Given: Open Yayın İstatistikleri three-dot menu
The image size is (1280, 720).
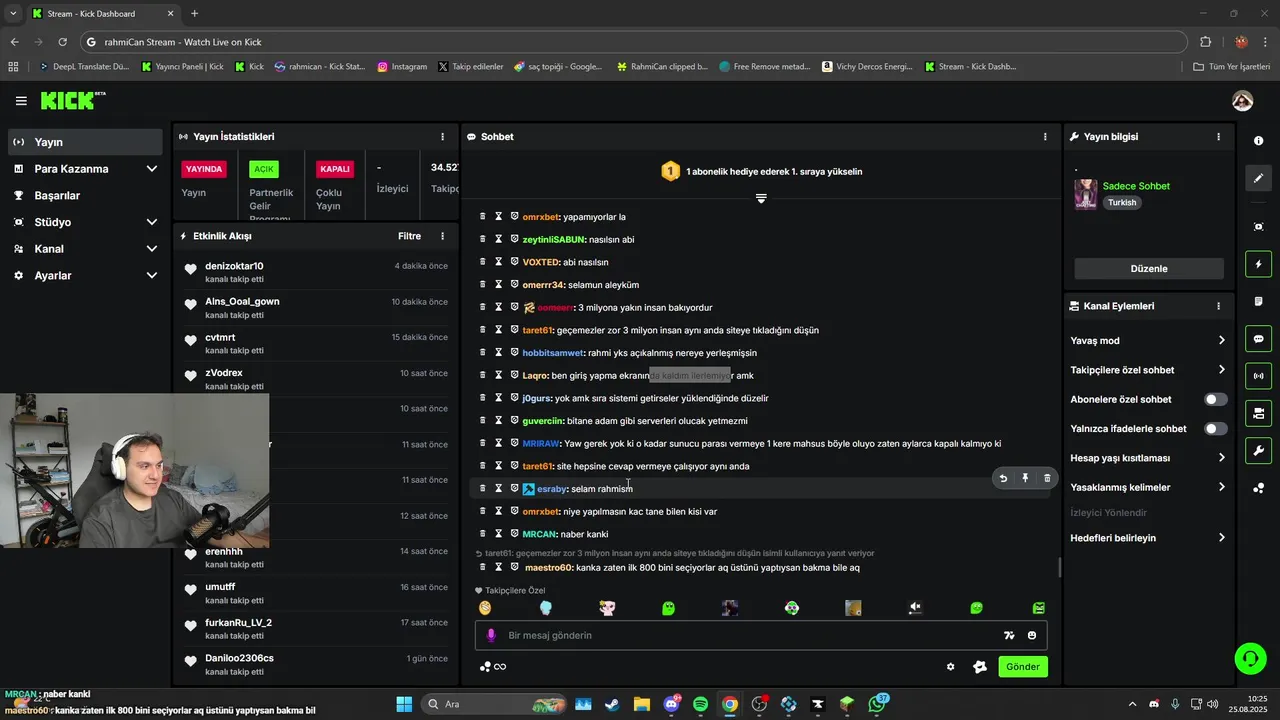Looking at the screenshot, I should (442, 137).
